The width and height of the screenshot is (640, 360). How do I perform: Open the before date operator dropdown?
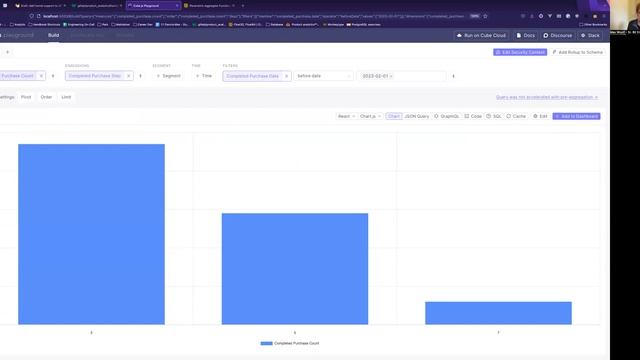(x=323, y=76)
